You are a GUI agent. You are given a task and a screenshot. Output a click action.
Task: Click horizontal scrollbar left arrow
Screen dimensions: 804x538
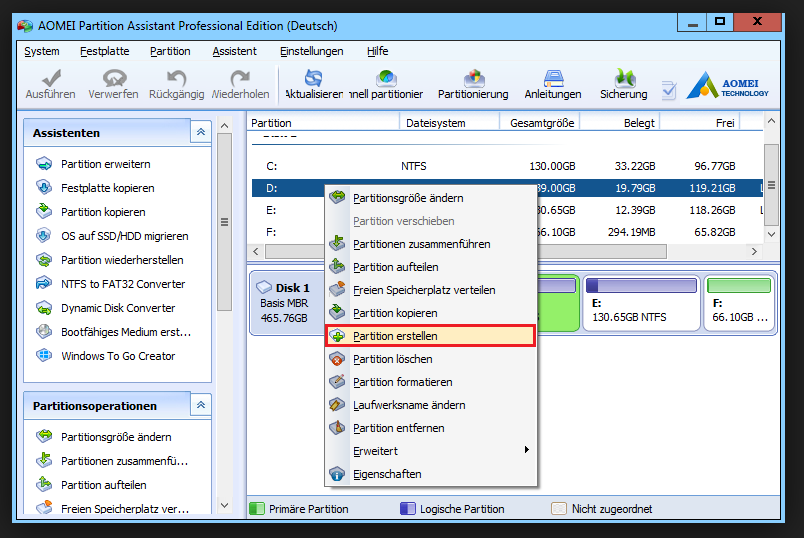click(x=256, y=251)
